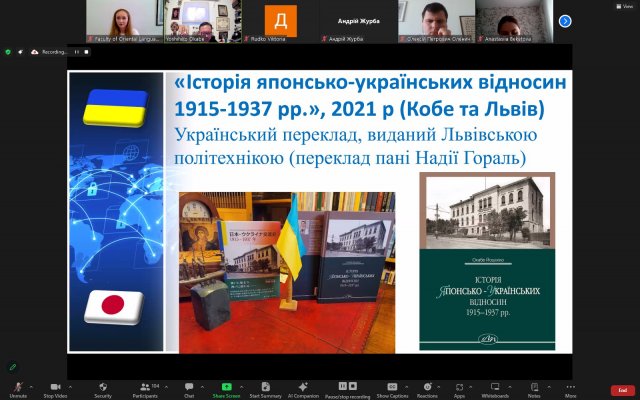Screen dimensions: 640x400
Task: Expand the audio options arrow beside Unmute
Action: pyautogui.click(x=33, y=386)
